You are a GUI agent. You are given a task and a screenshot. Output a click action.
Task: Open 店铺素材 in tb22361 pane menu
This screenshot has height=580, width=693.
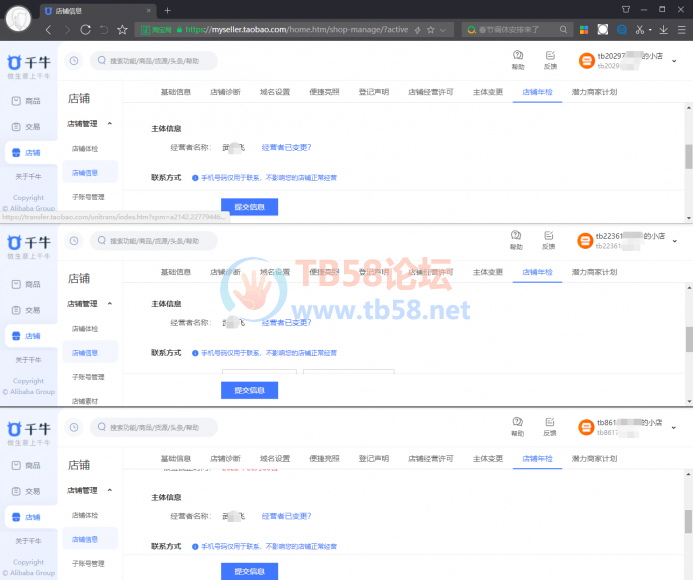pos(85,401)
